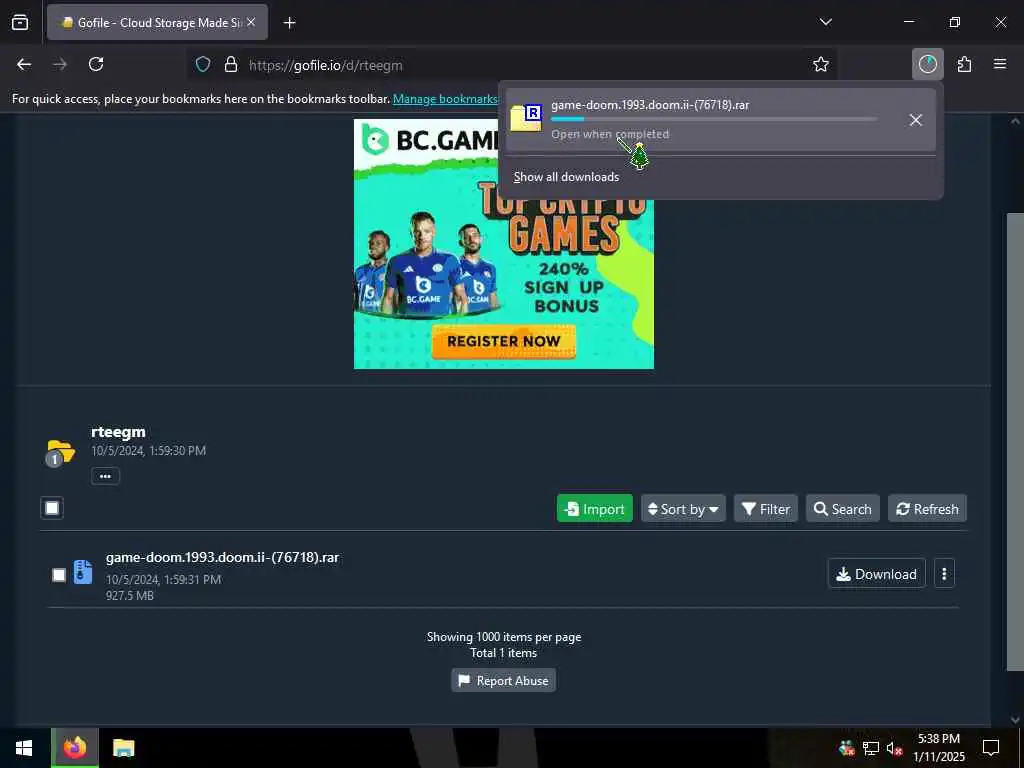Click the rar archive file icon
1024x768 pixels.
coord(83,572)
